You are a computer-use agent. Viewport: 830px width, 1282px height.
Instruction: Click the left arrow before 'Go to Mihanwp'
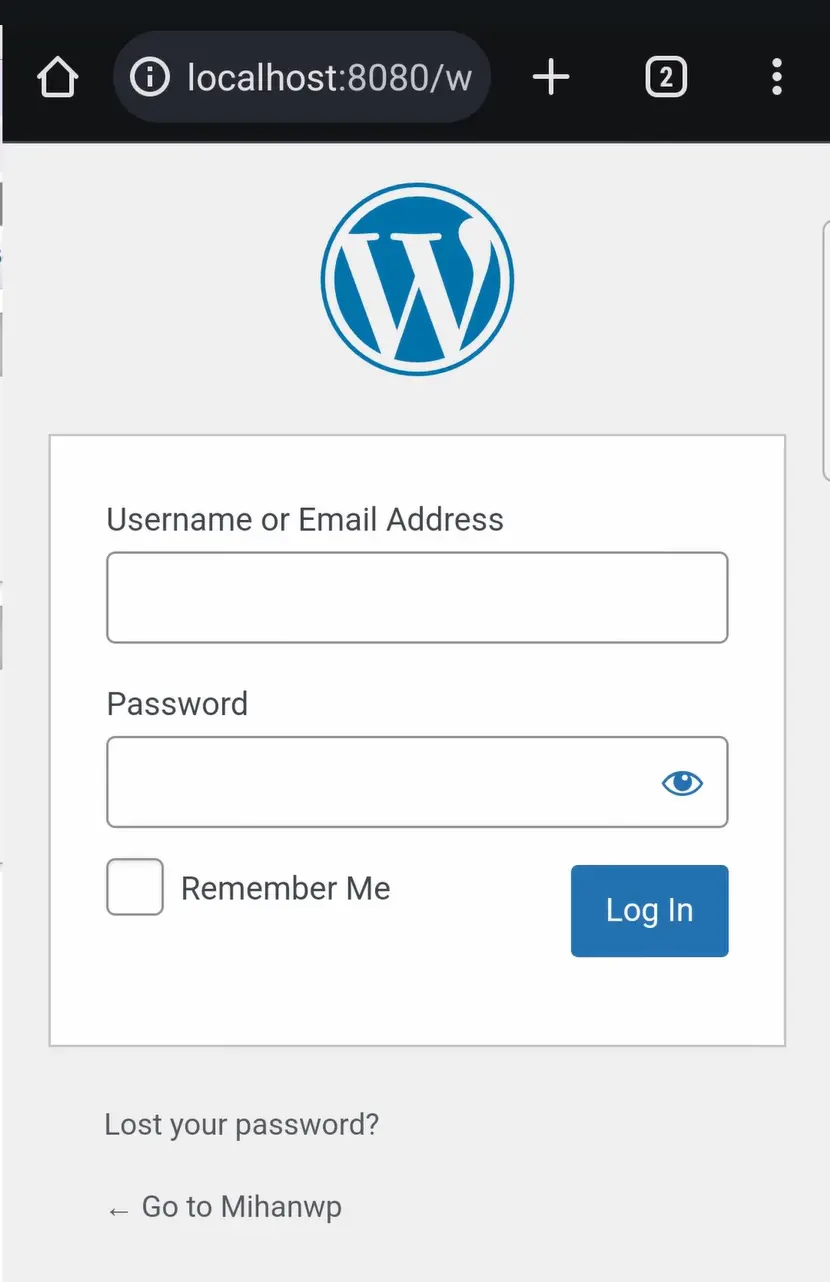coord(118,1210)
